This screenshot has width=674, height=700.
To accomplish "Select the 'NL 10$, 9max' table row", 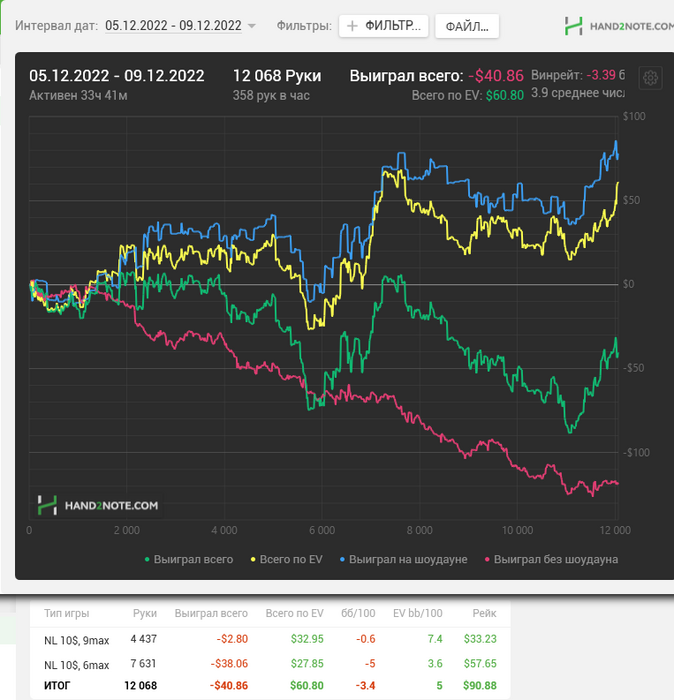I will [270, 639].
